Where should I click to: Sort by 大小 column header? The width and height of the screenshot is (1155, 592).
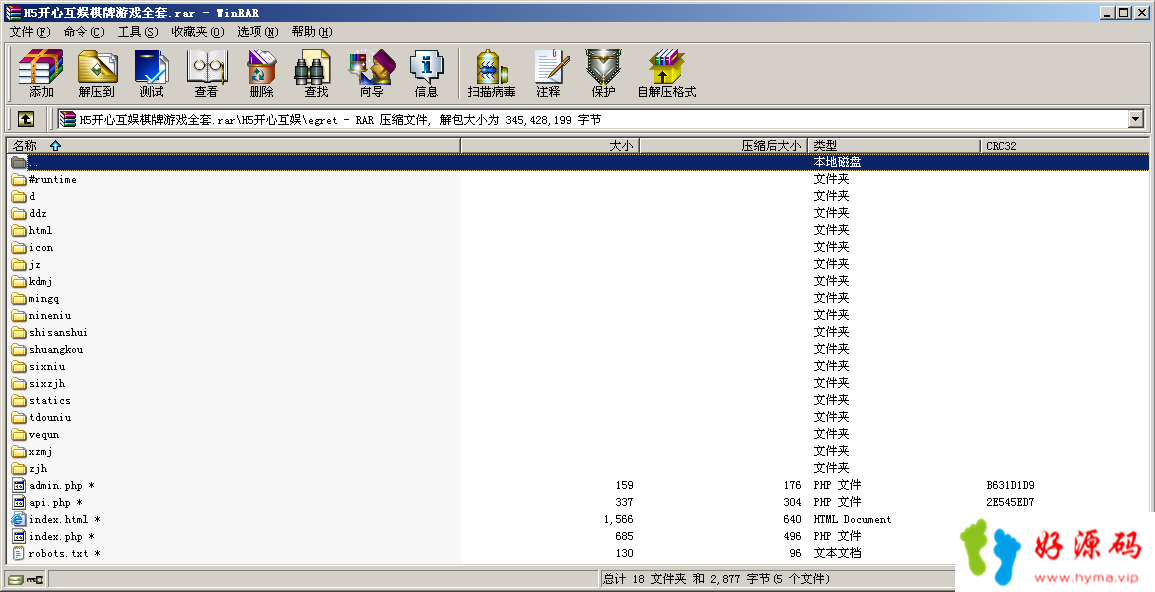pyautogui.click(x=550, y=146)
